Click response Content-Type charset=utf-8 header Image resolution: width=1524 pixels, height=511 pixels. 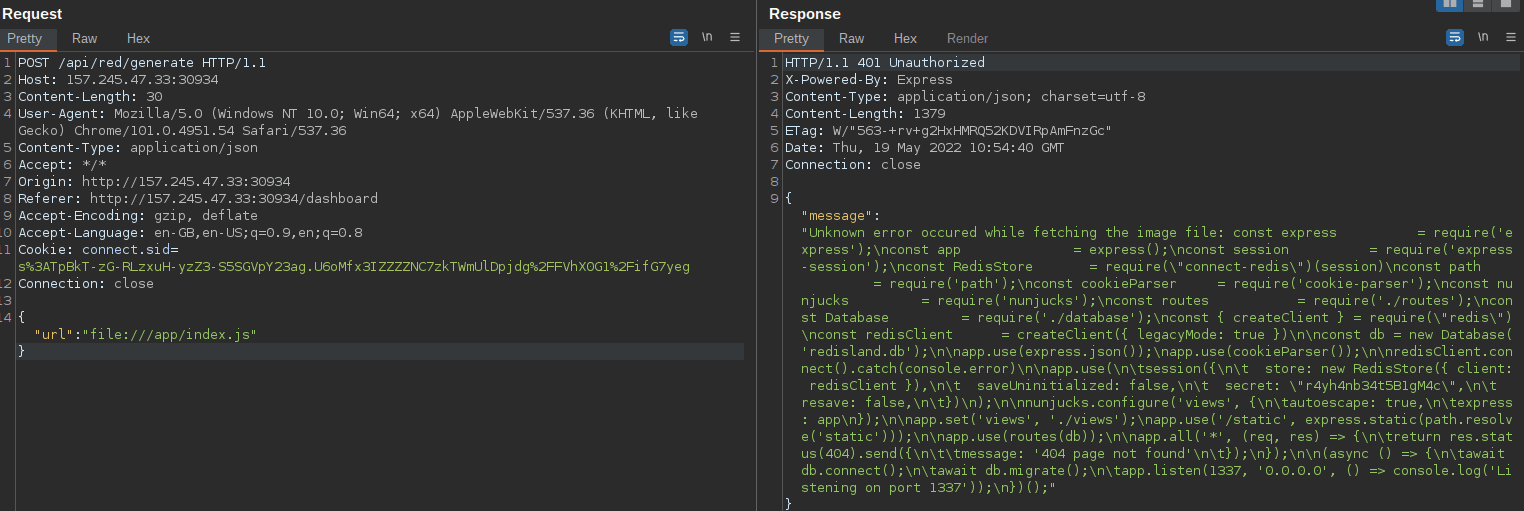965,96
